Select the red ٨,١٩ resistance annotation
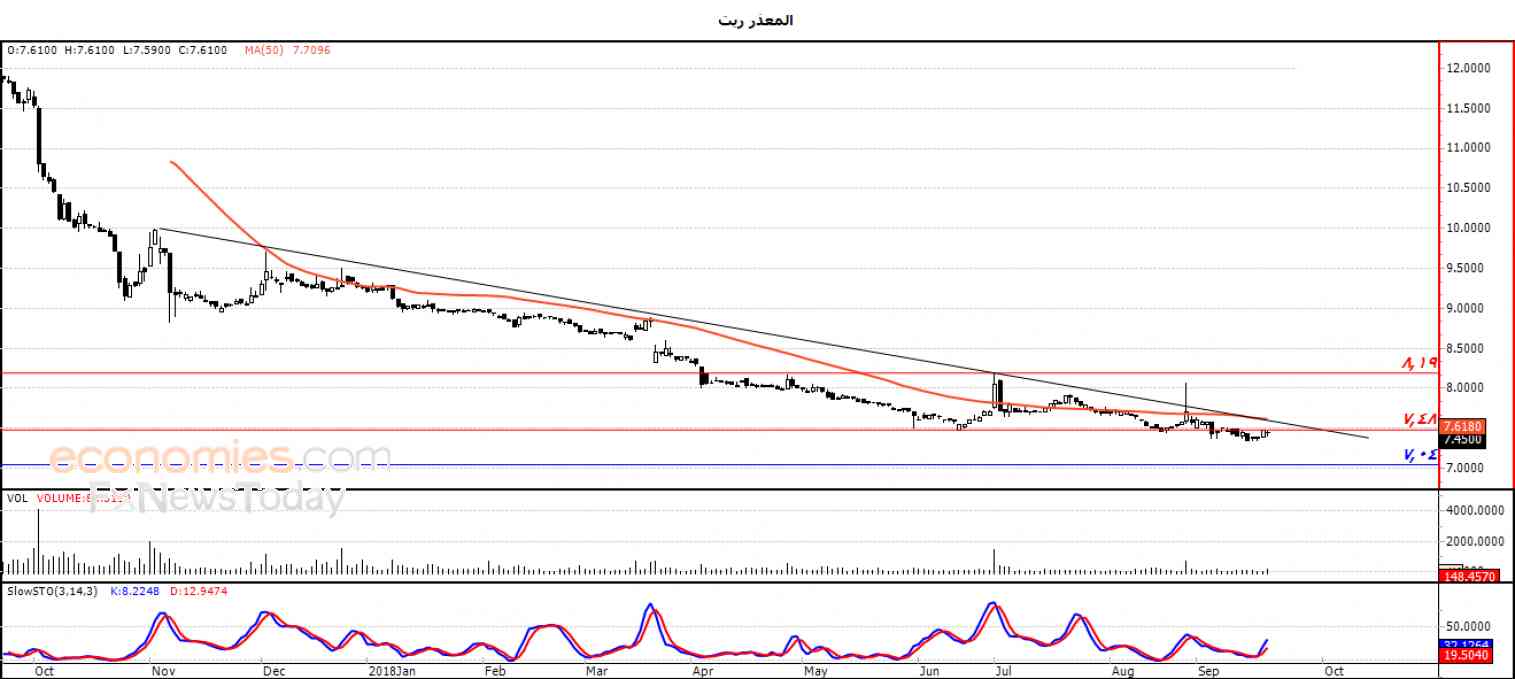 (x=1420, y=364)
